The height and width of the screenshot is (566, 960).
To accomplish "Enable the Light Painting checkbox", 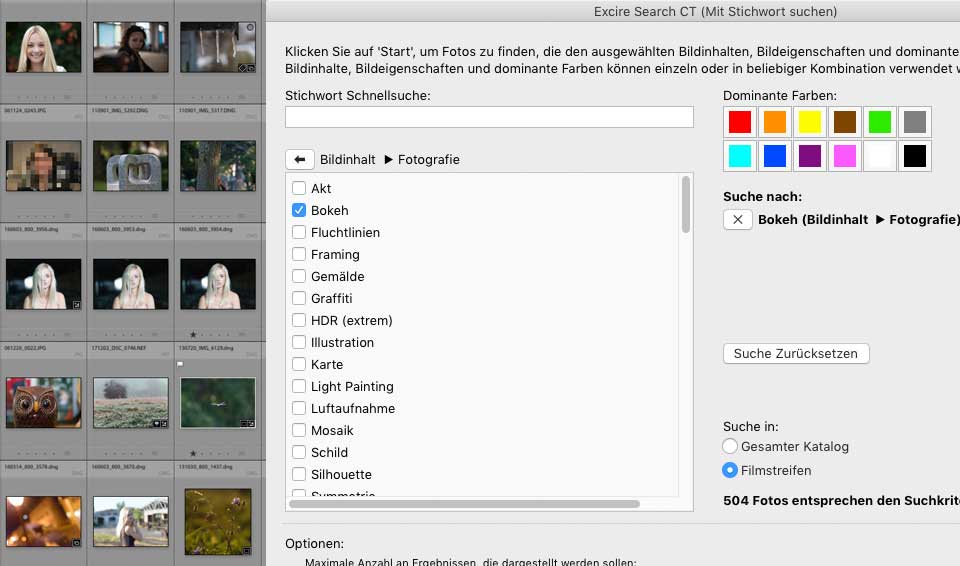I will pyautogui.click(x=299, y=387).
